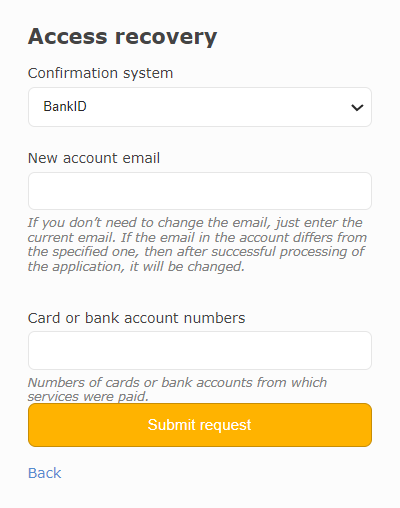Screen dimensions: 400x508
Task: Click the line 'Numbers of cards or bank accounts'
Action: tap(177, 382)
